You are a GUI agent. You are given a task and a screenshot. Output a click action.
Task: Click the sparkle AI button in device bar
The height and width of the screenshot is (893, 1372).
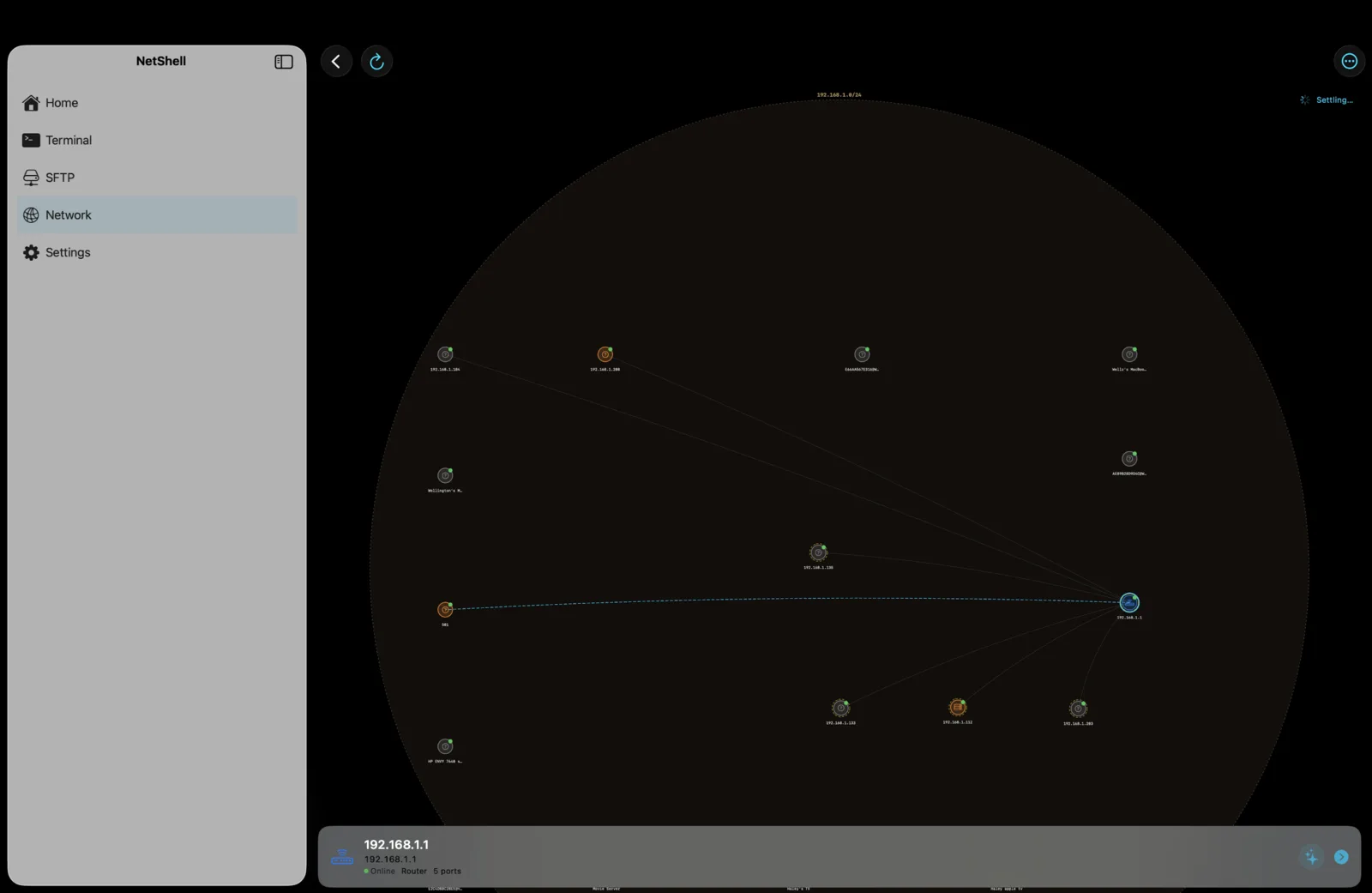(x=1311, y=857)
